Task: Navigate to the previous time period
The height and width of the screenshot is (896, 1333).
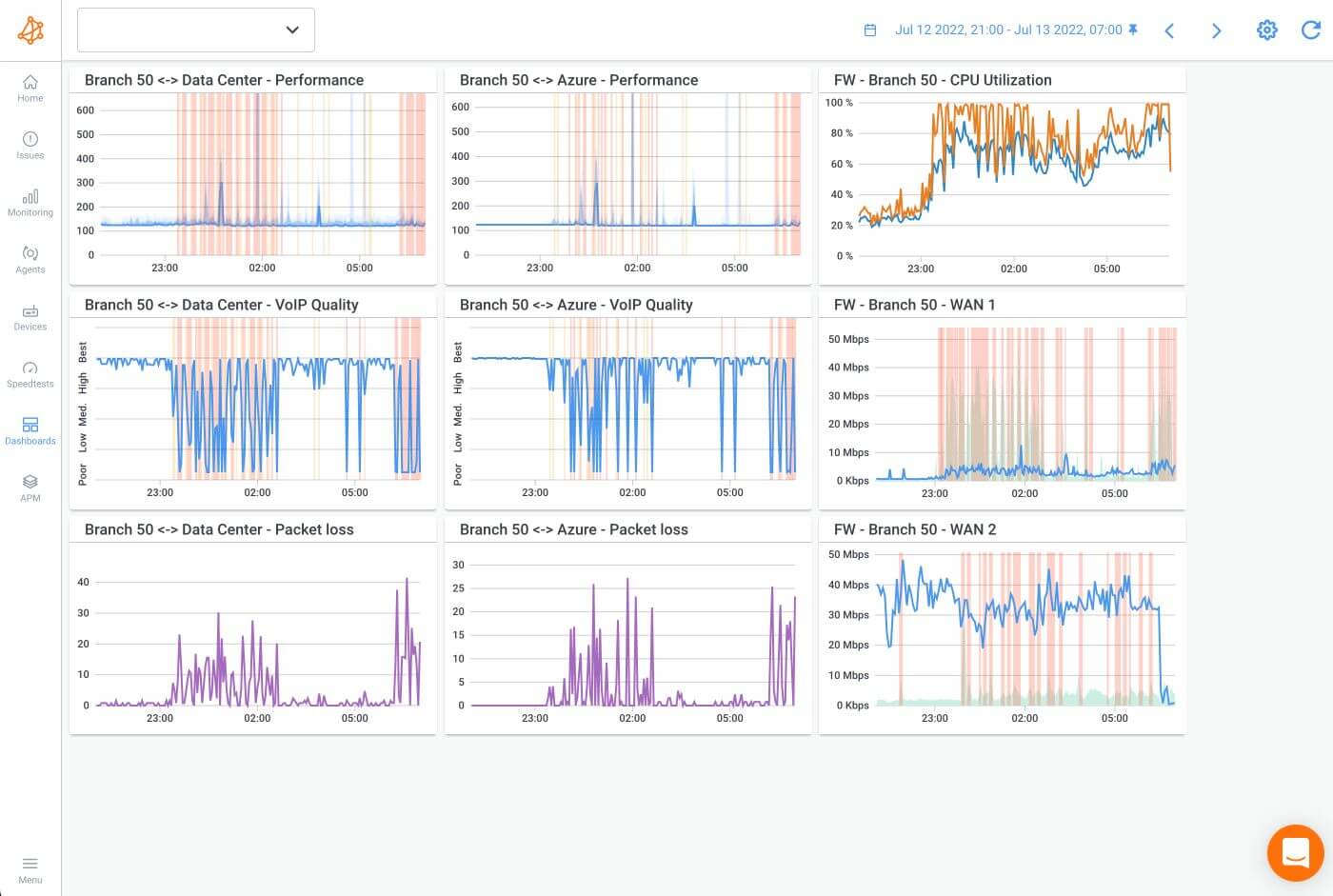Action: tap(1169, 30)
